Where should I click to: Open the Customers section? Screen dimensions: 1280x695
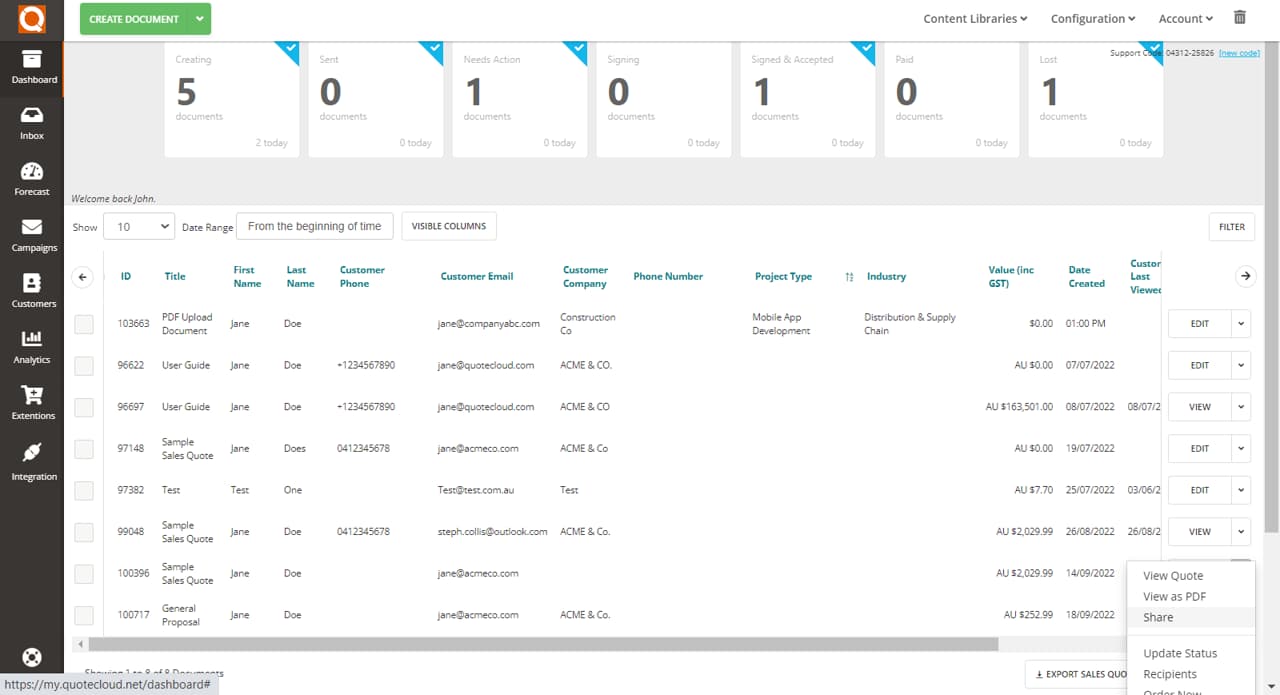(x=32, y=288)
